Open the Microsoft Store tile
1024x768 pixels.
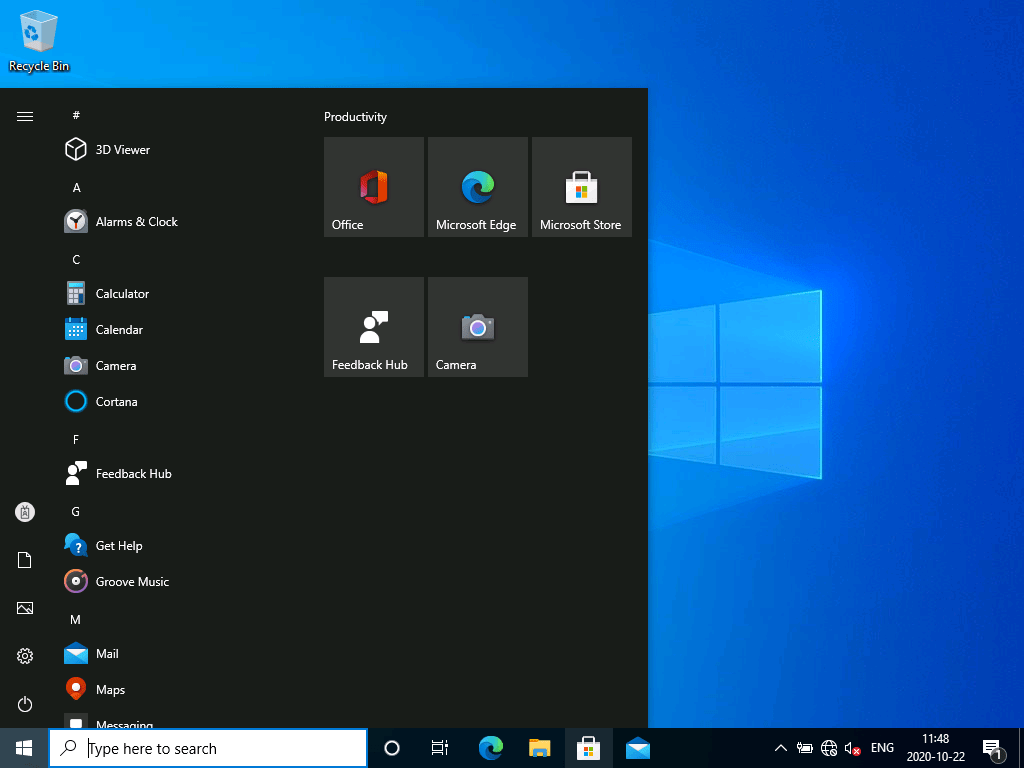point(581,187)
